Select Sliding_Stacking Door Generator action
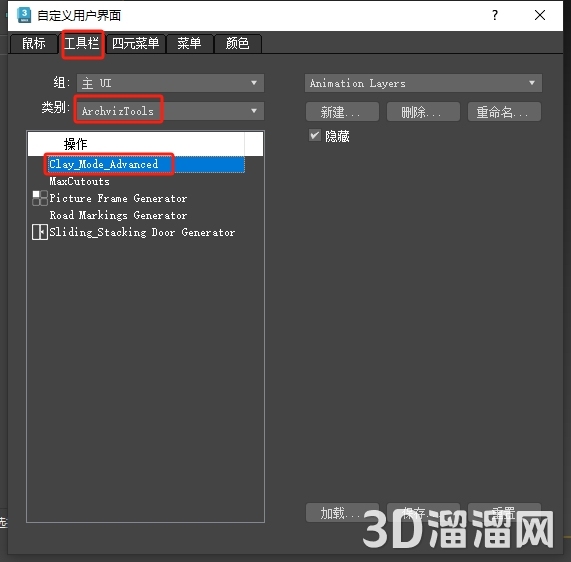The height and width of the screenshot is (562, 571). [142, 232]
